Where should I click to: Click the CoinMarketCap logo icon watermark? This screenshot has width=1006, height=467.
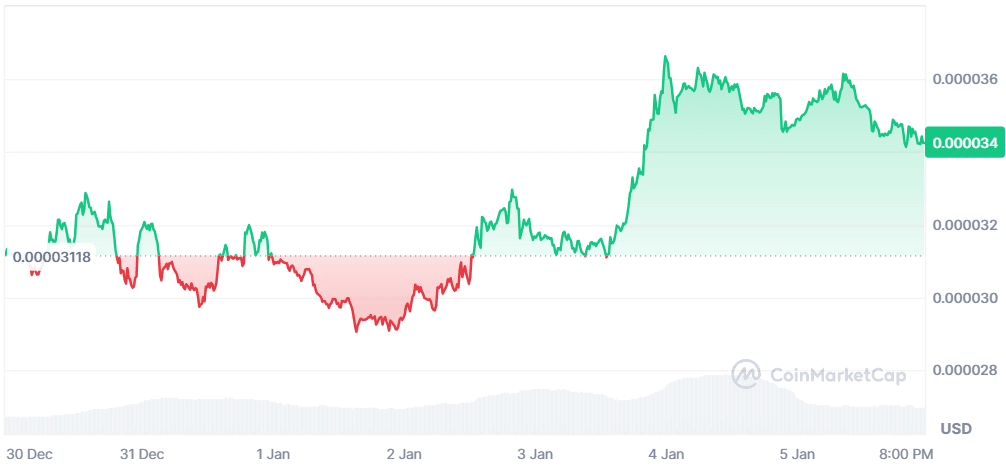click(747, 375)
